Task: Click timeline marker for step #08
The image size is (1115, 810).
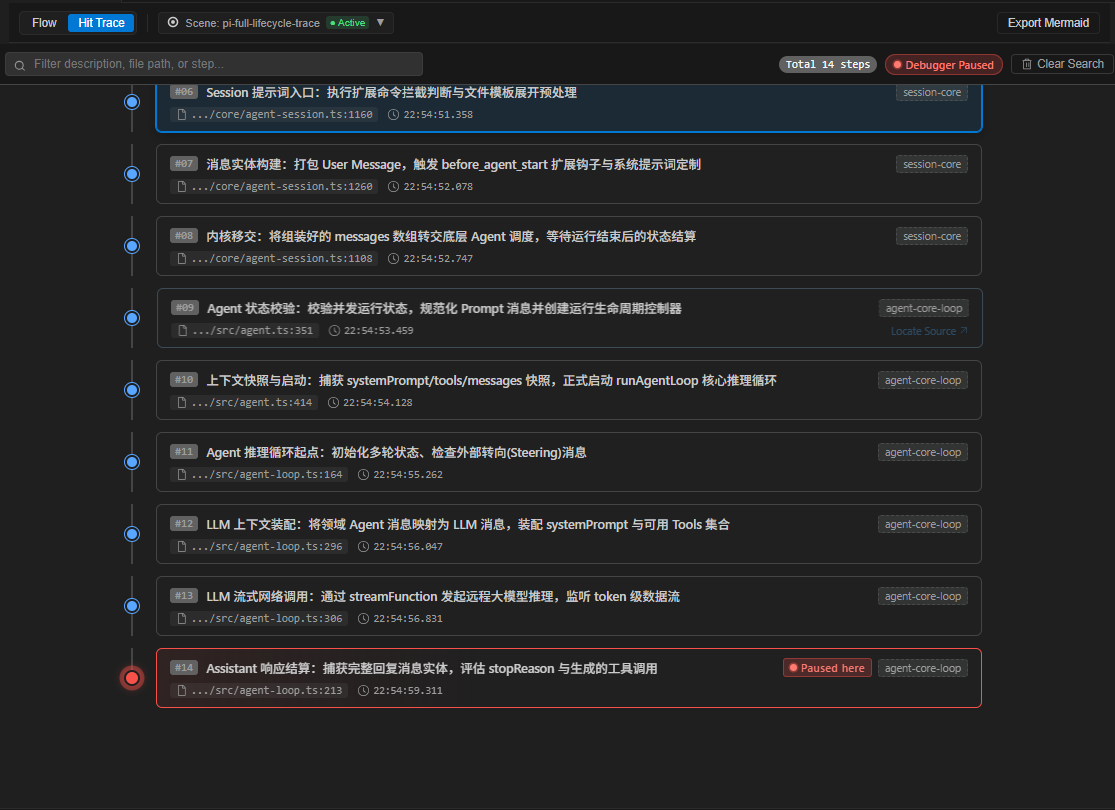Action: pyautogui.click(x=132, y=246)
